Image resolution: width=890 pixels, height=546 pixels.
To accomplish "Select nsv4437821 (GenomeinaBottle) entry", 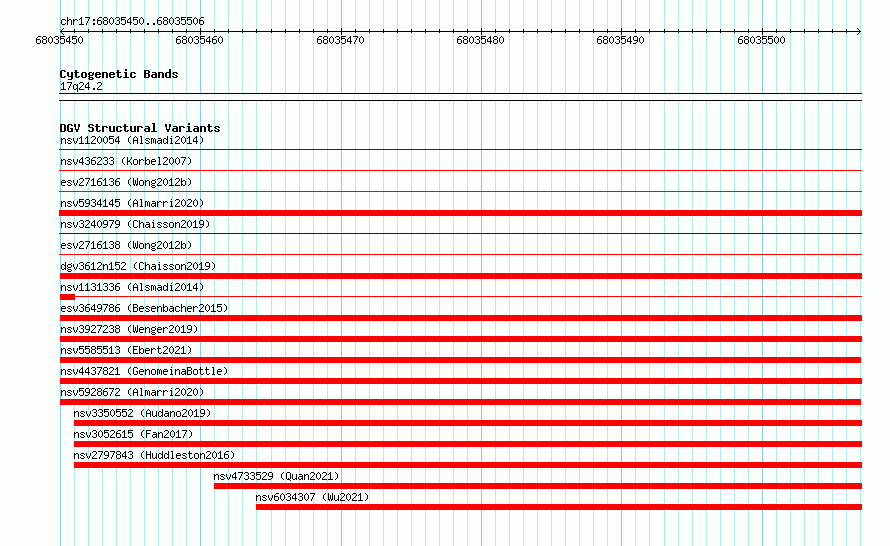I will [144, 371].
